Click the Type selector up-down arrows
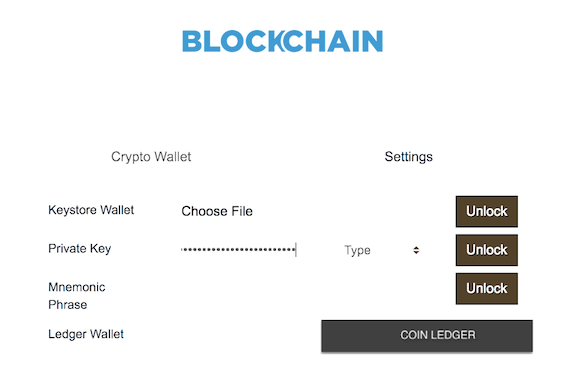The image size is (579, 370). pos(416,250)
